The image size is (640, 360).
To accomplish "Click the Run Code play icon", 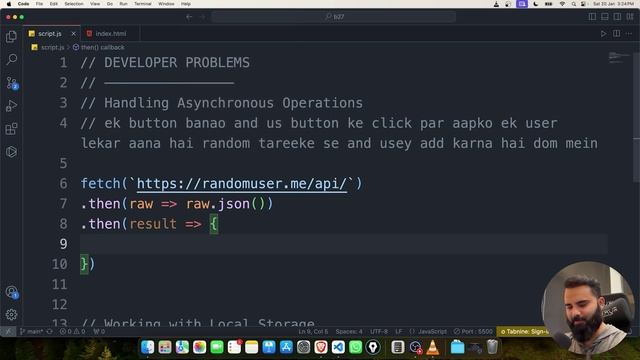I will tap(603, 34).
